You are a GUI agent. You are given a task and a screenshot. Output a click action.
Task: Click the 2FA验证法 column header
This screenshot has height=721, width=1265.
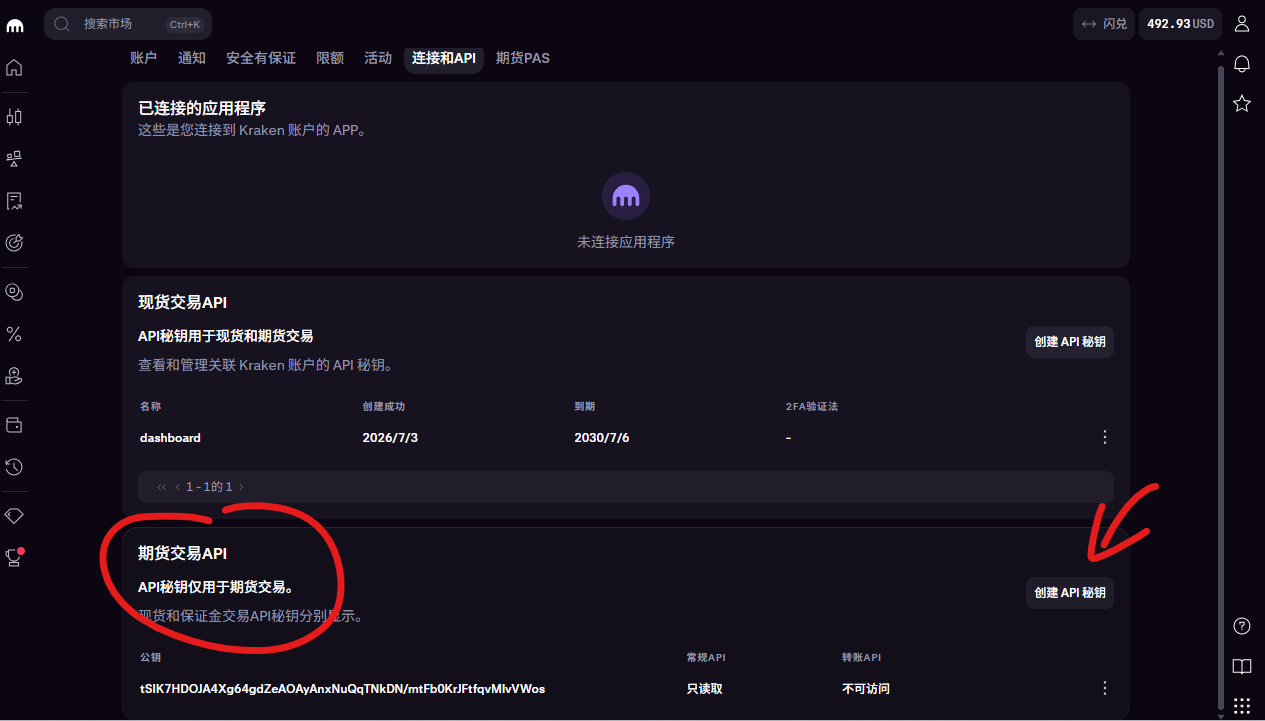click(x=811, y=407)
